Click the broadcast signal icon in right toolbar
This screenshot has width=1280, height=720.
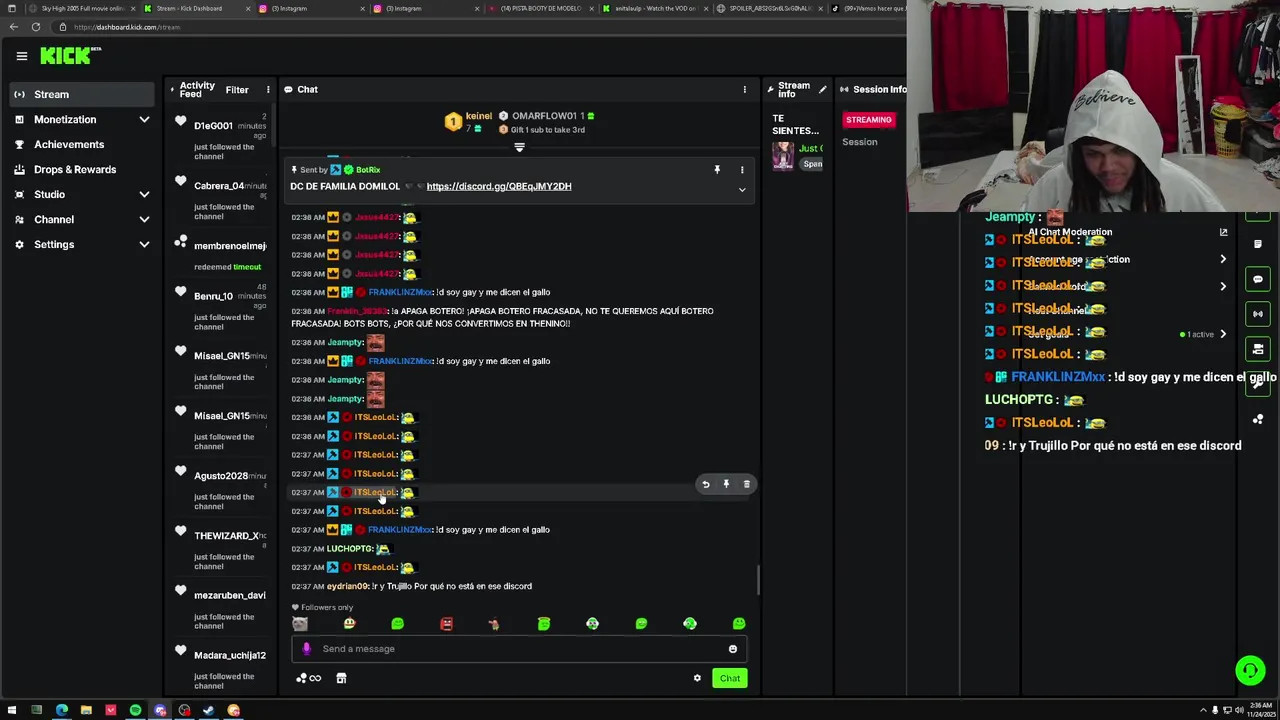(1258, 314)
